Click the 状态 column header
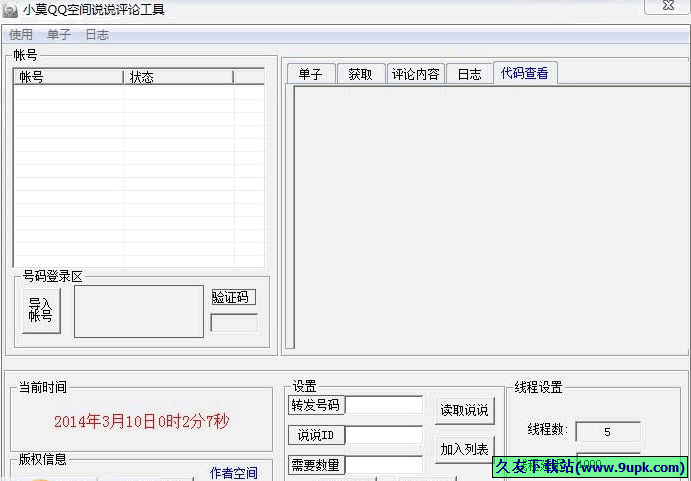The image size is (691, 481). tap(178, 77)
